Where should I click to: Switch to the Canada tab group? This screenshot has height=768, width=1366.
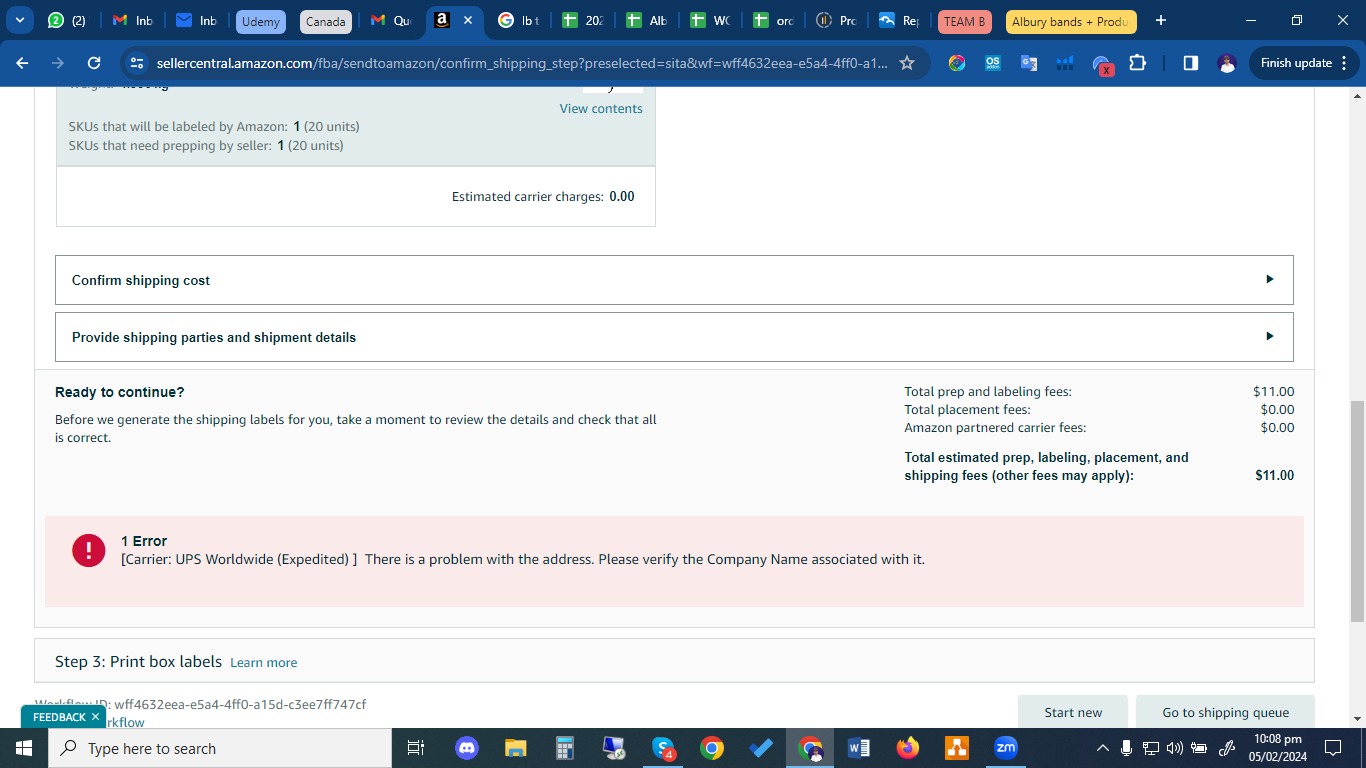click(325, 21)
